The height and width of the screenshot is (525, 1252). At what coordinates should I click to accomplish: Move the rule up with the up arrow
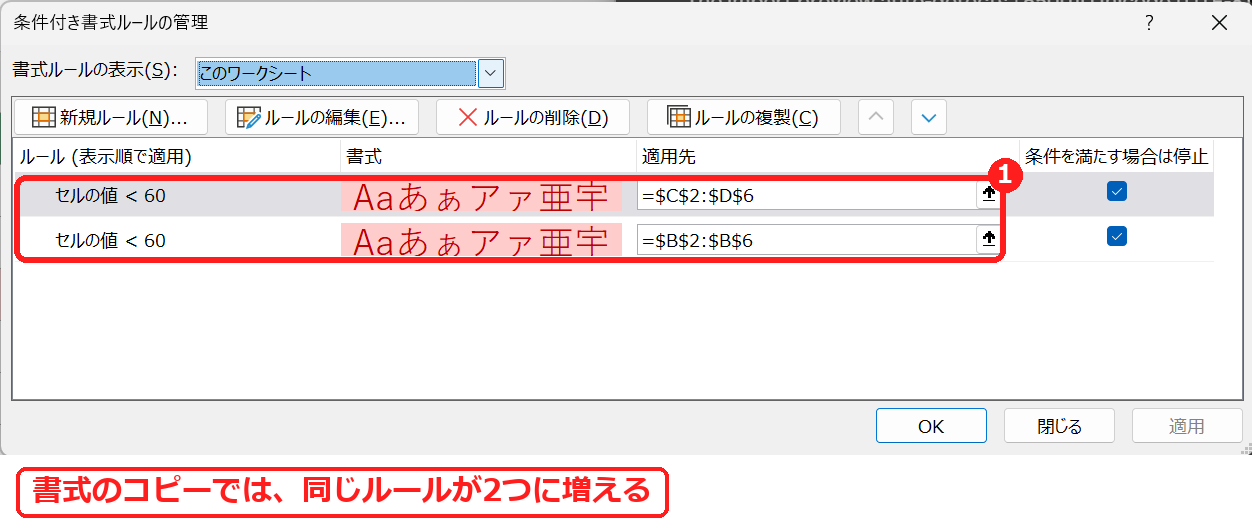877,117
